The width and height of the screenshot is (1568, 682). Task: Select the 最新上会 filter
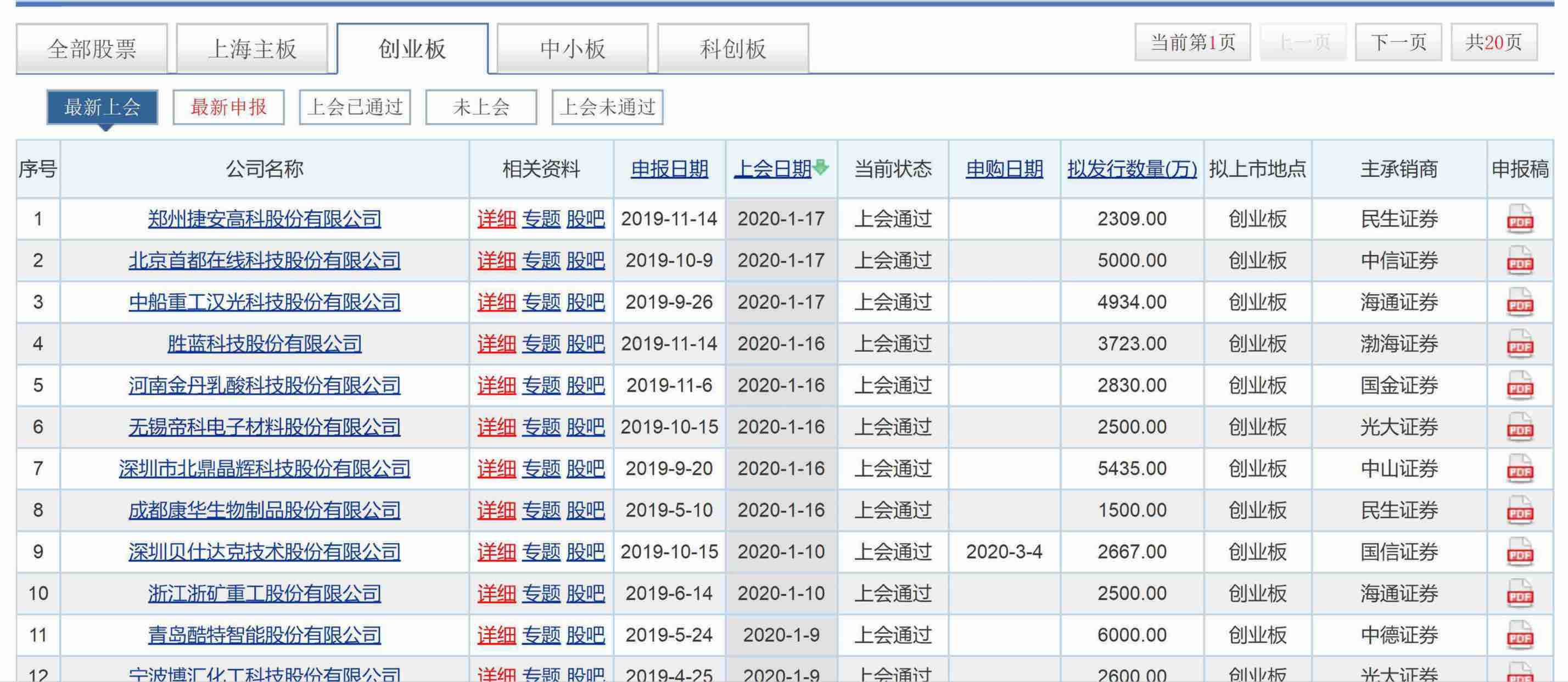pos(102,107)
